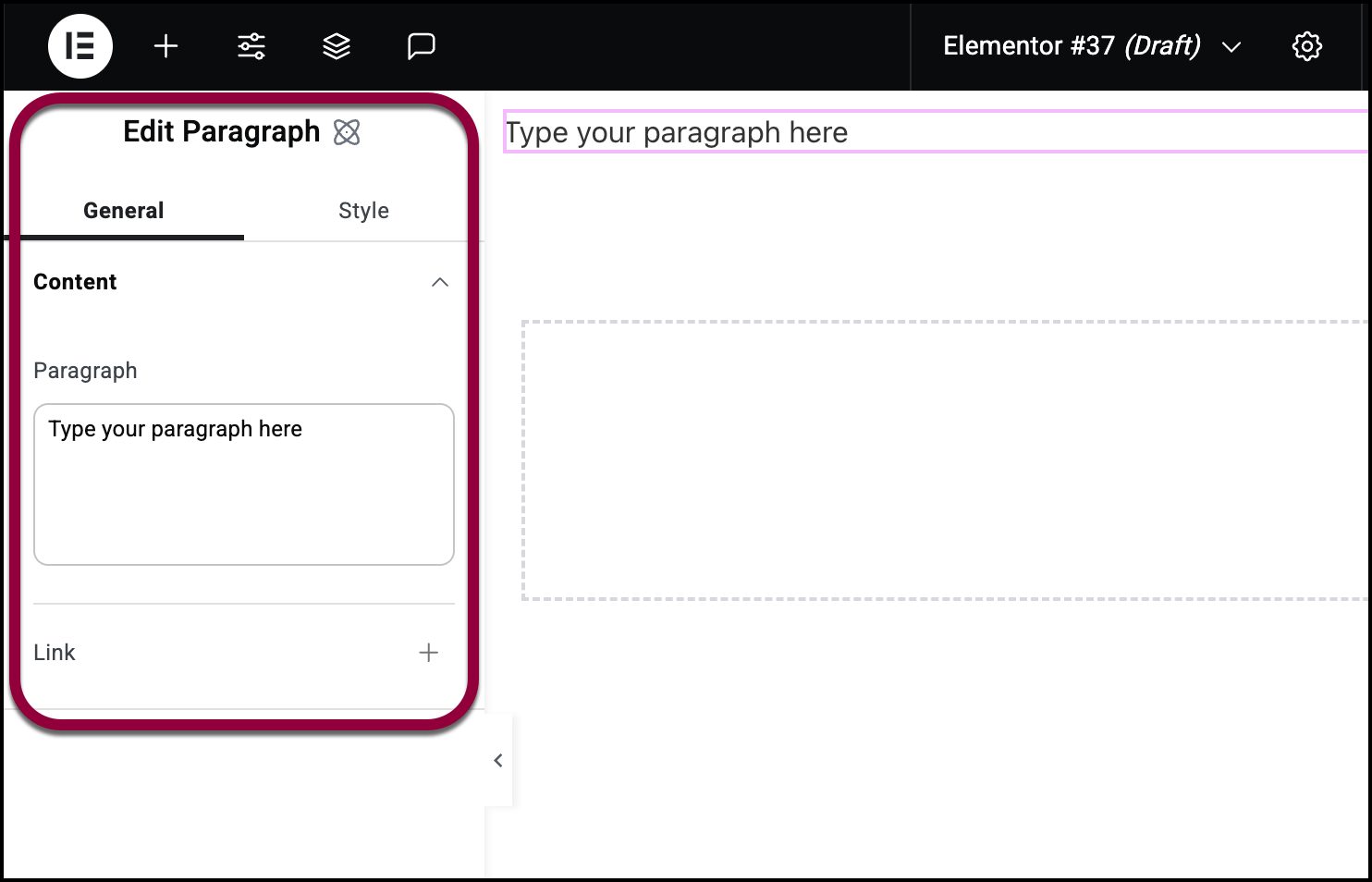Open Site Settings sliders icon

[x=251, y=46]
